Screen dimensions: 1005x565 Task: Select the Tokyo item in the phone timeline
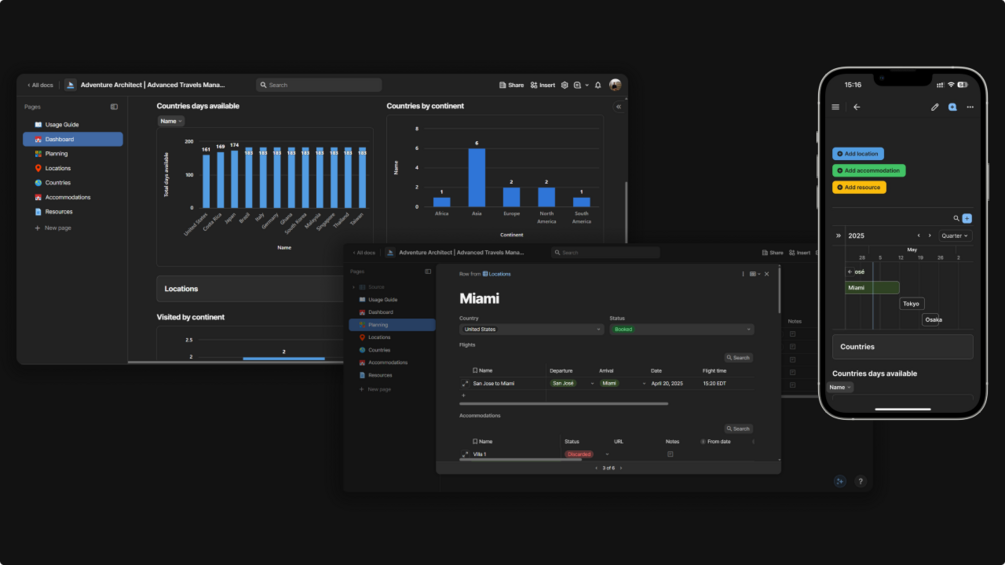coord(911,304)
